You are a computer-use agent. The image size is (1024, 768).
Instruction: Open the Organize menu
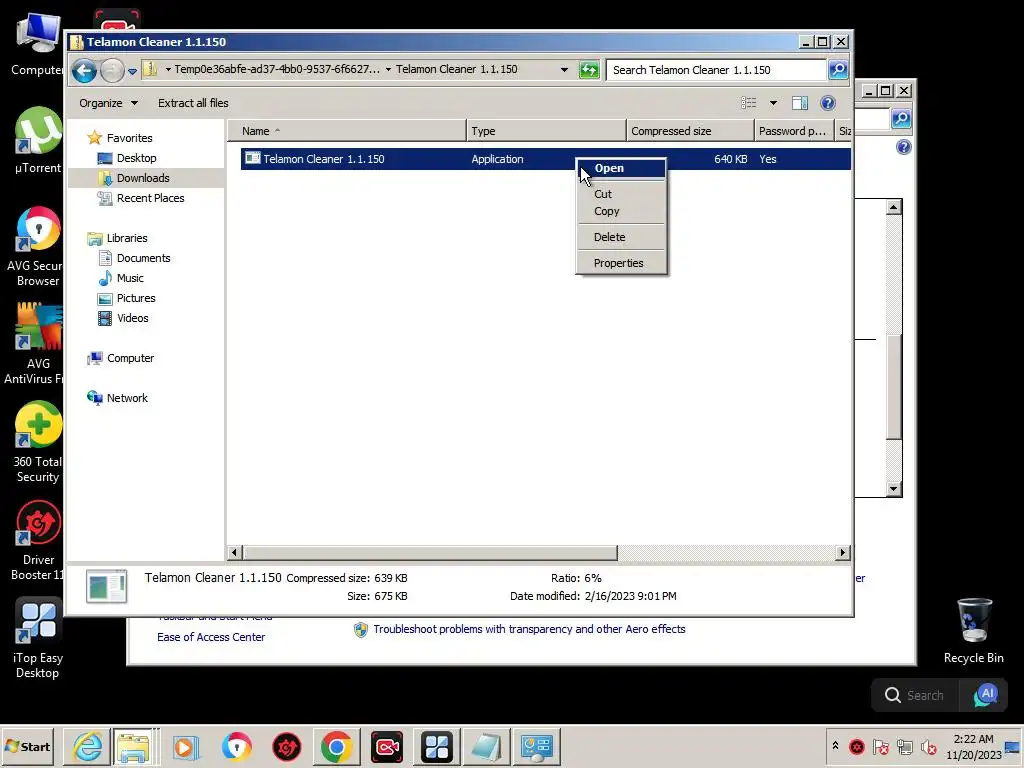[x=108, y=103]
